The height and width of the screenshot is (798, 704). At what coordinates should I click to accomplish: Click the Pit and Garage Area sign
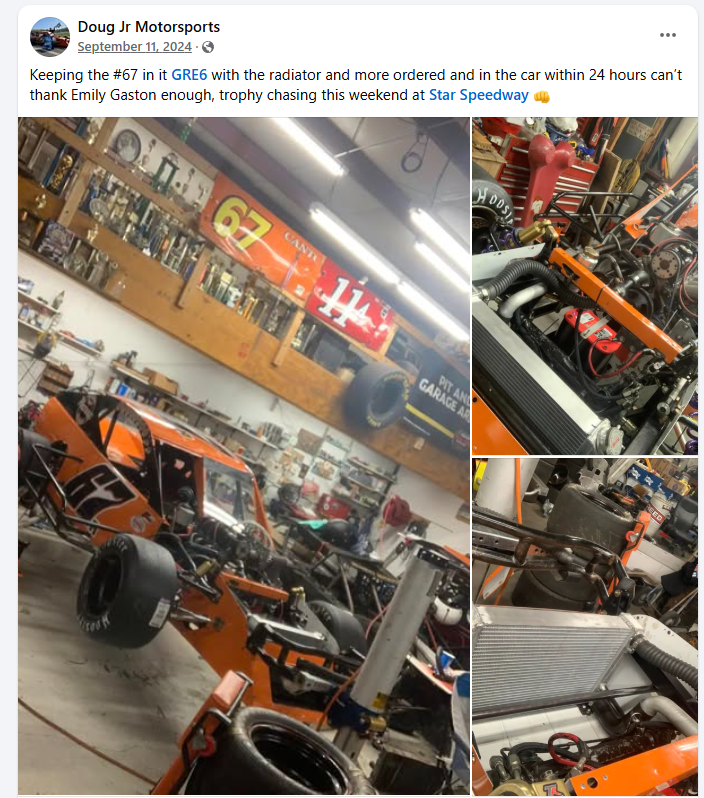click(x=443, y=402)
